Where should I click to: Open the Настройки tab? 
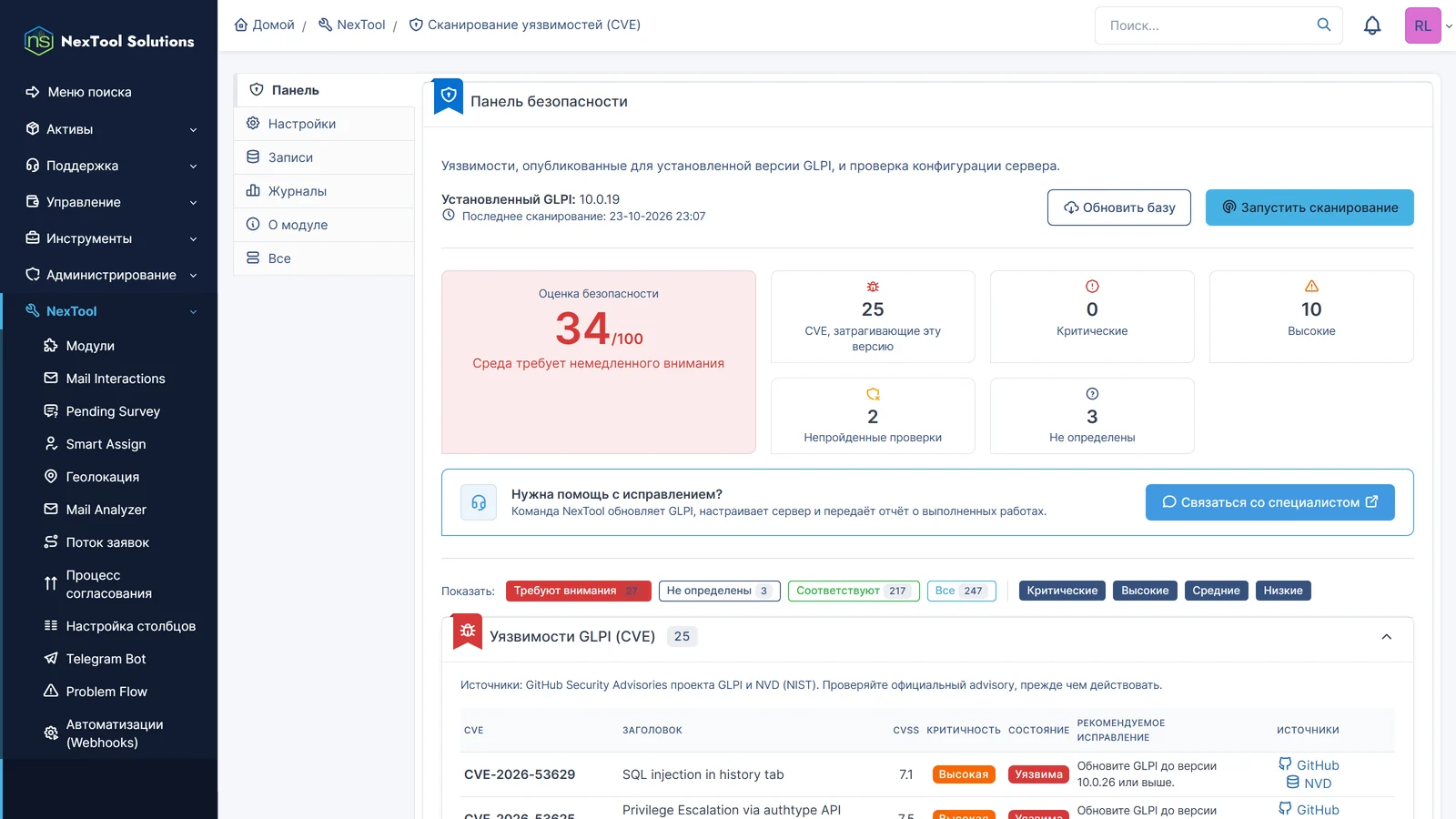point(324,124)
